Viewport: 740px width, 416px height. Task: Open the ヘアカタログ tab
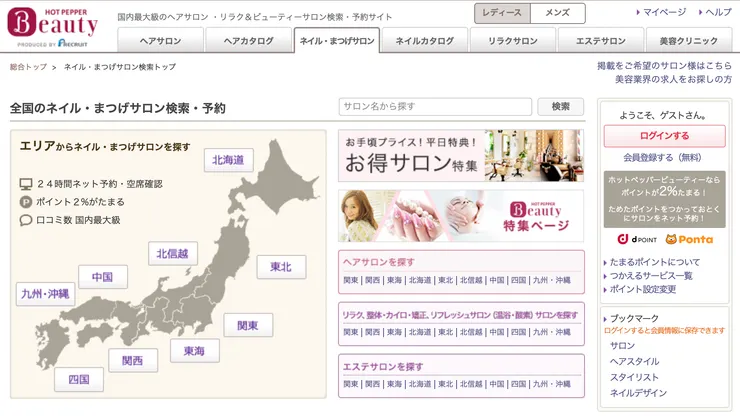coord(249,40)
